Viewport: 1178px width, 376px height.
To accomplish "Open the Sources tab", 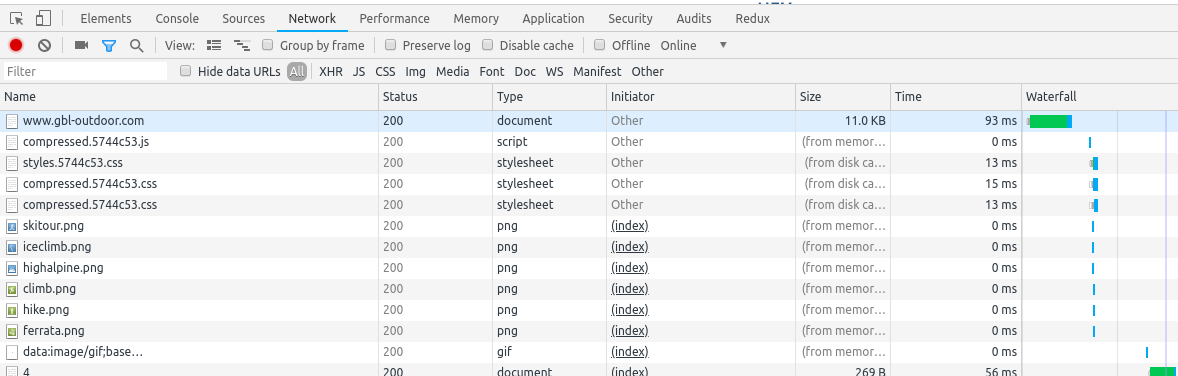I will (243, 19).
